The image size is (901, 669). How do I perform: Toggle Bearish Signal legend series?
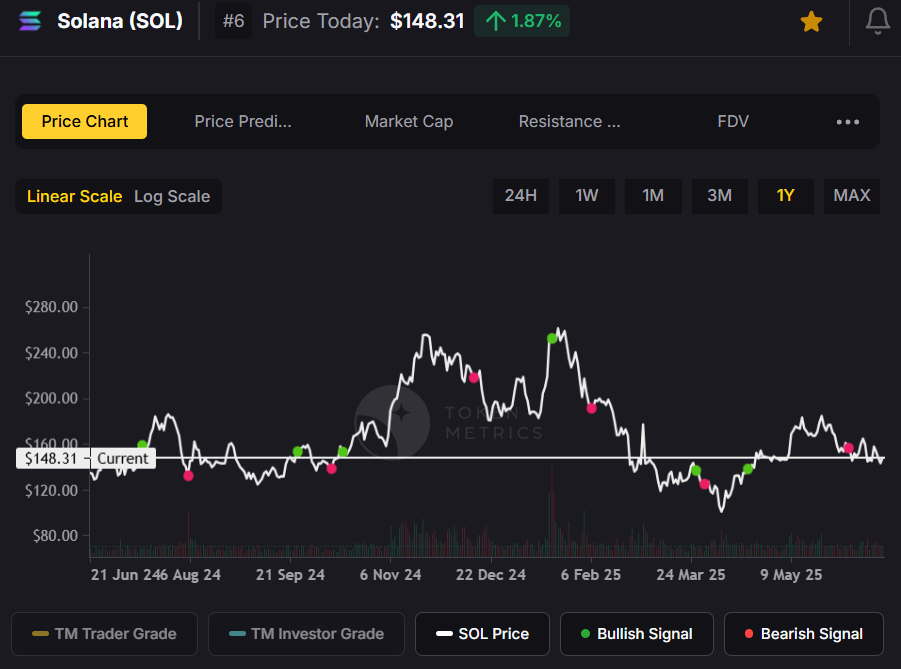point(803,634)
